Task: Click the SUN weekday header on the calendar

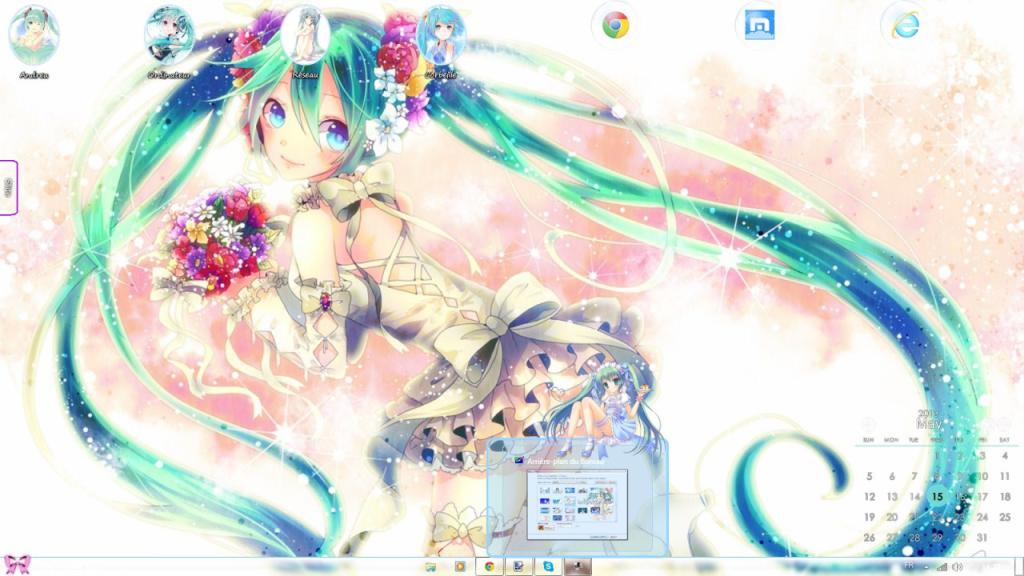Action: tap(869, 440)
